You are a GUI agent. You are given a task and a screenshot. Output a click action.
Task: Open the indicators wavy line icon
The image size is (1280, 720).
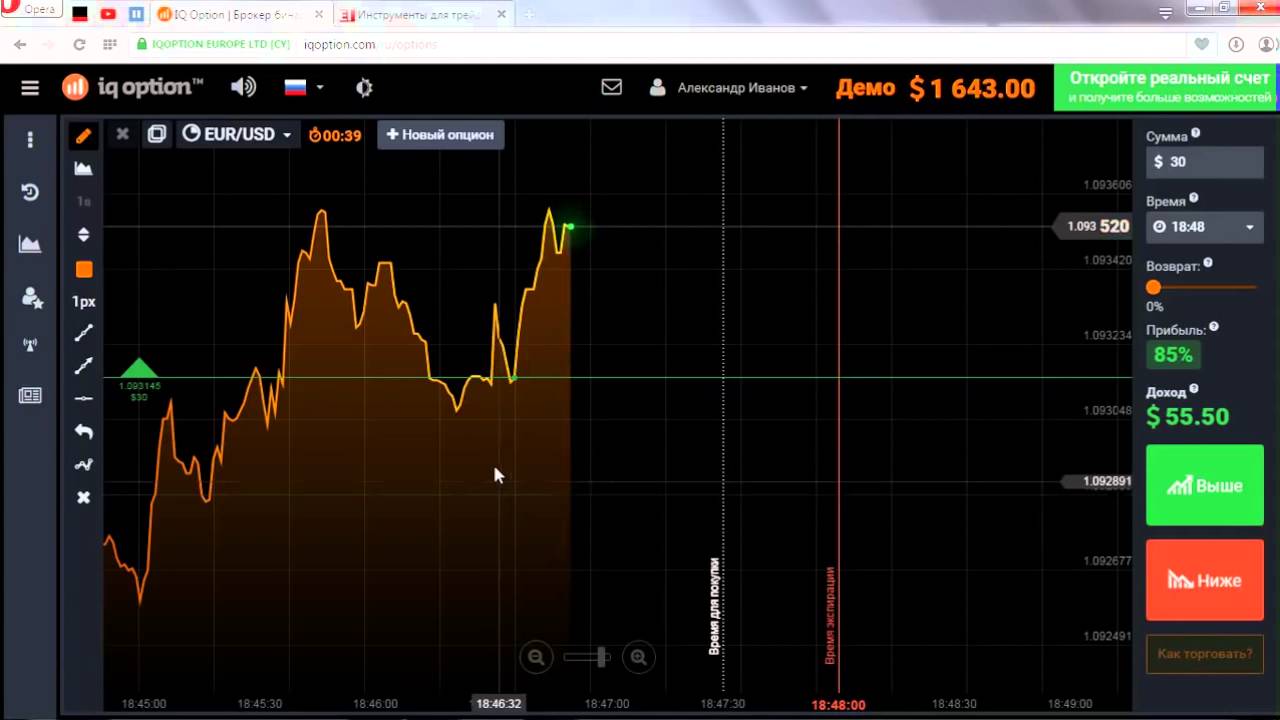(84, 464)
